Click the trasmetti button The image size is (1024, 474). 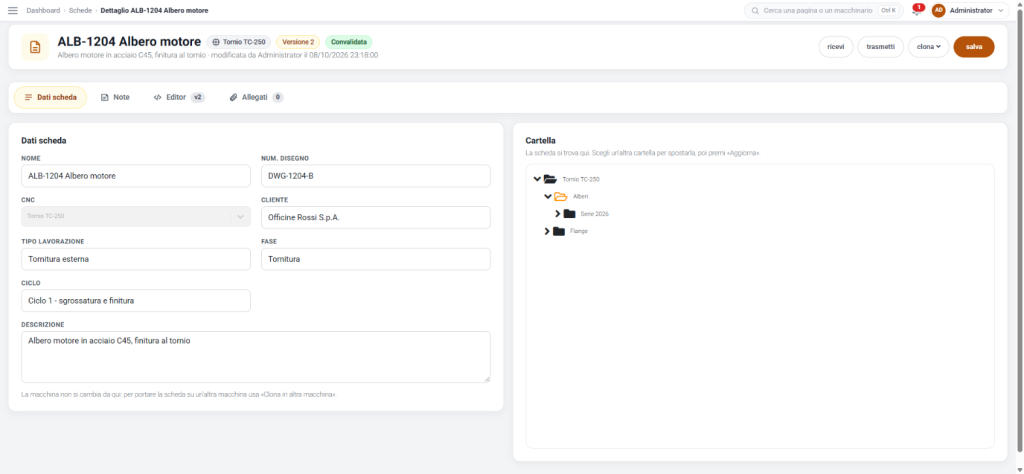point(880,47)
